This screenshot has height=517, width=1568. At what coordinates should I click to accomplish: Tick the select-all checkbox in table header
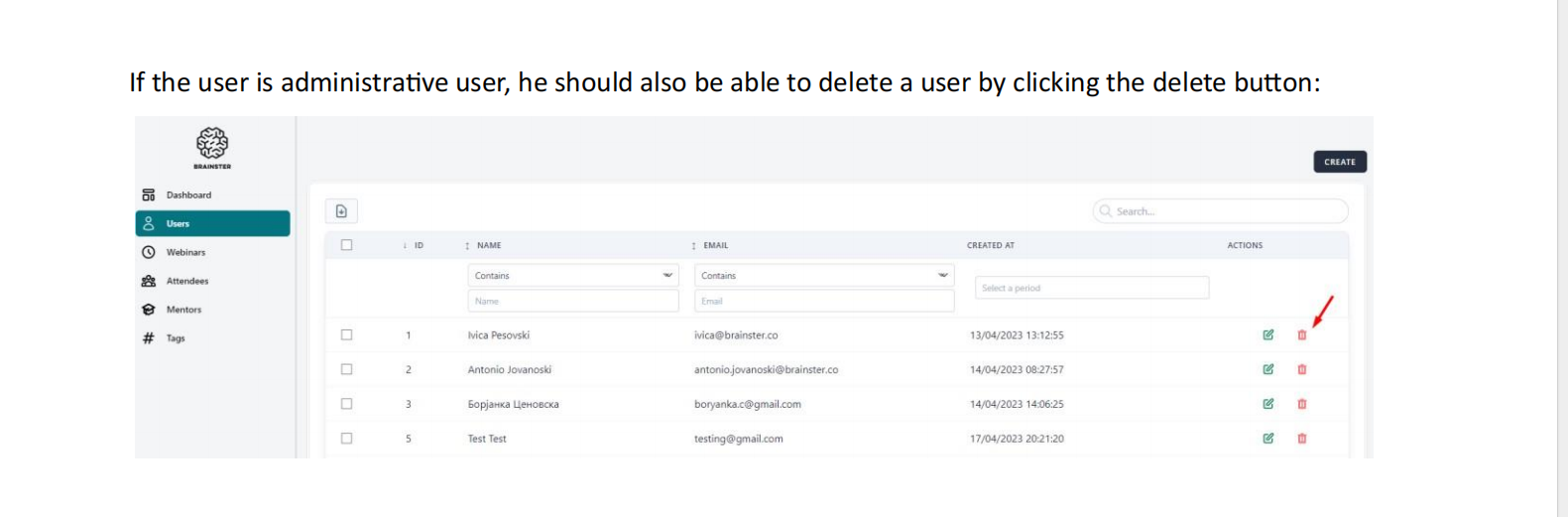(346, 245)
